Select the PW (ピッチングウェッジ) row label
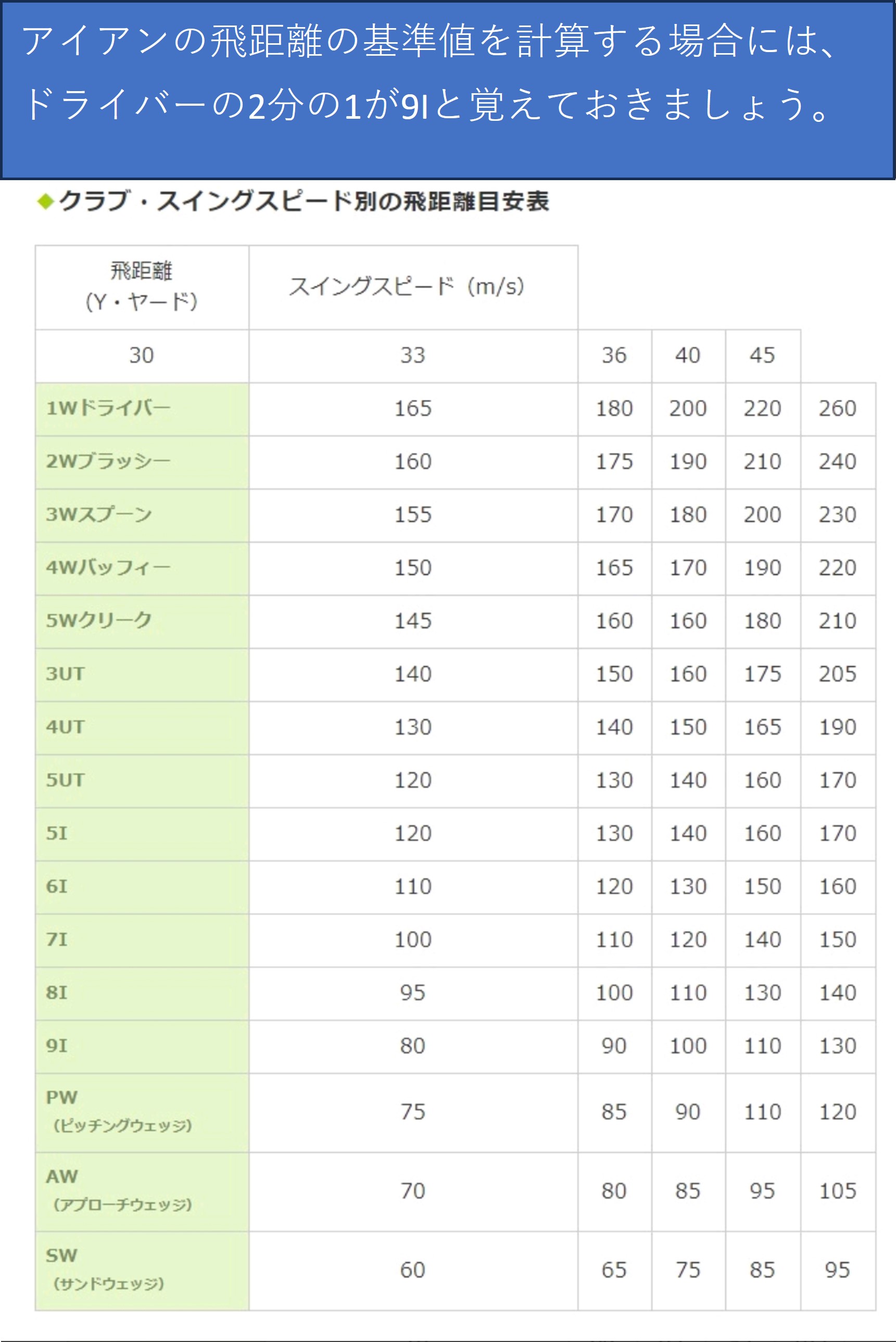The width and height of the screenshot is (896, 1342). coord(119,1112)
